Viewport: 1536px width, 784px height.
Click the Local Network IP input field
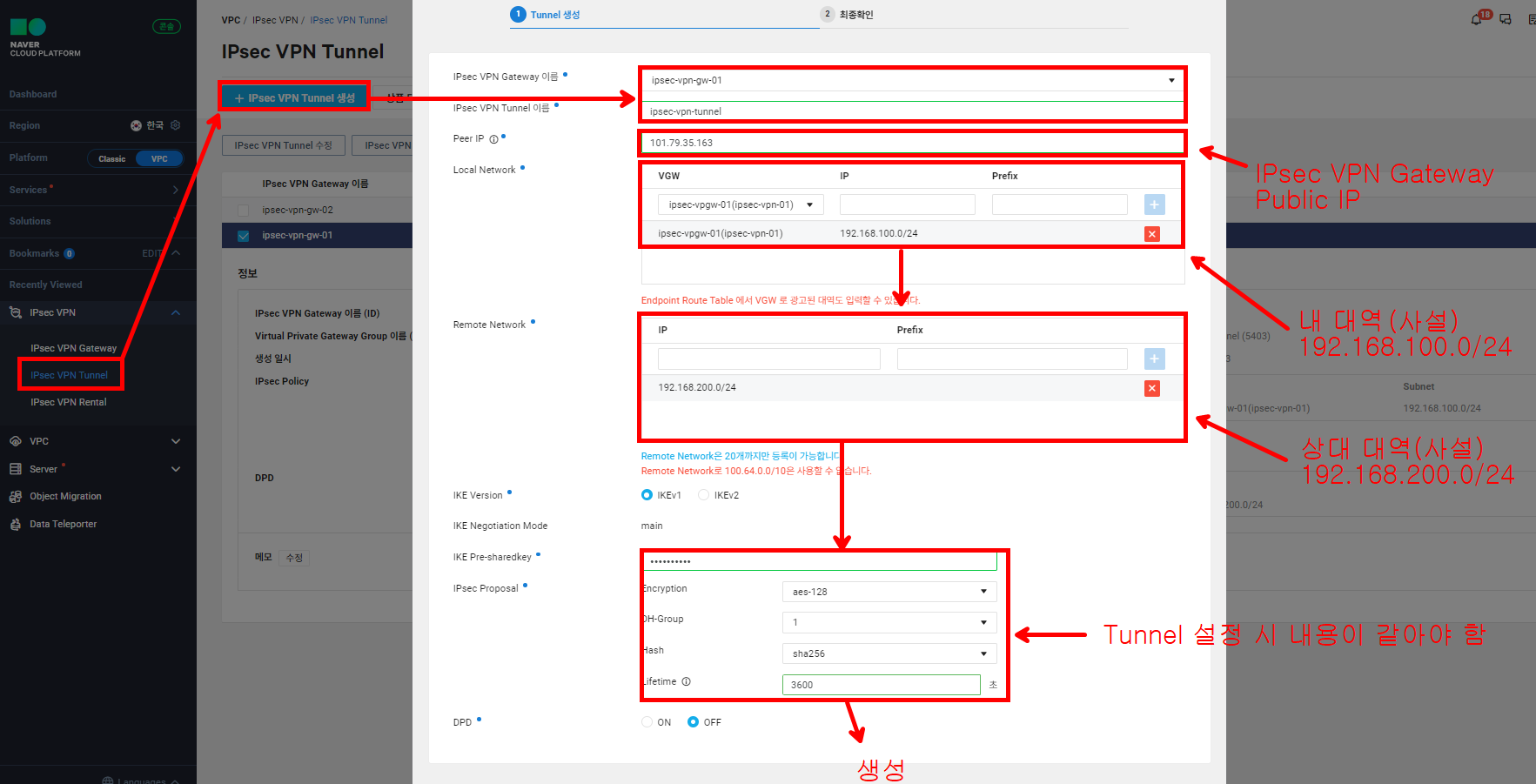[908, 204]
